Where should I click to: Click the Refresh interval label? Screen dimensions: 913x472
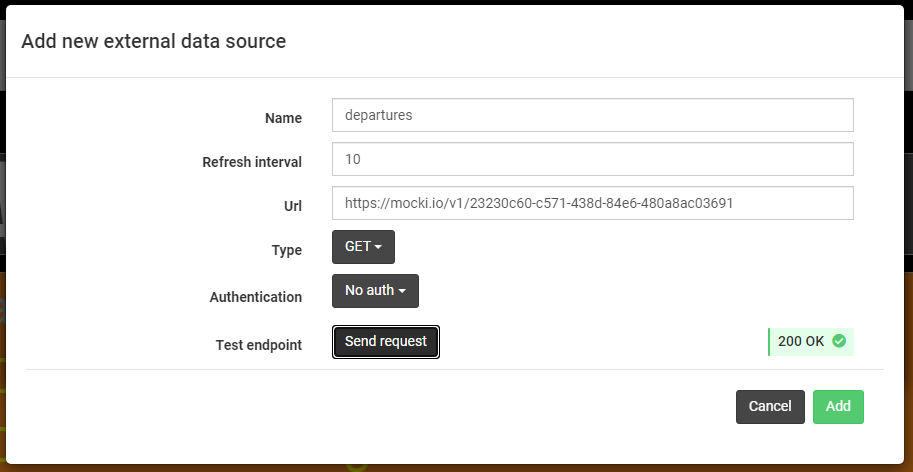click(x=252, y=162)
